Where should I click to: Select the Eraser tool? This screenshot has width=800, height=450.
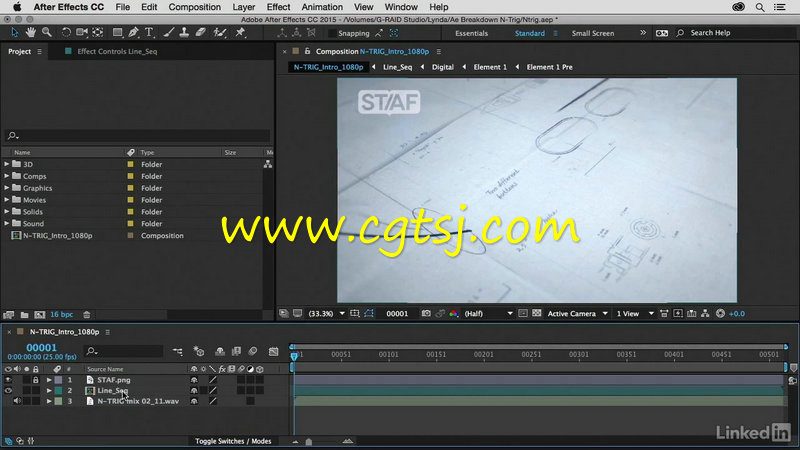pos(201,33)
